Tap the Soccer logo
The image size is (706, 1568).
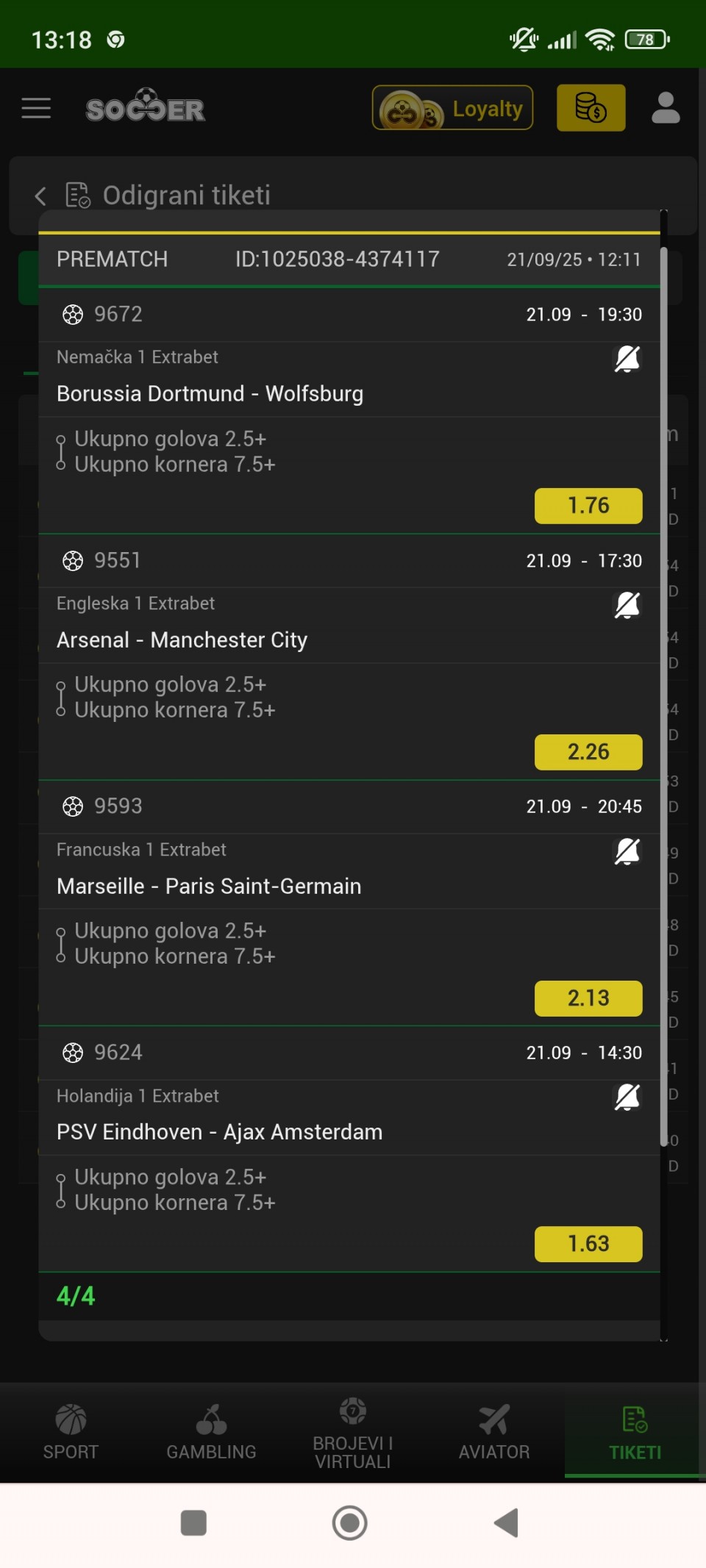tap(146, 107)
